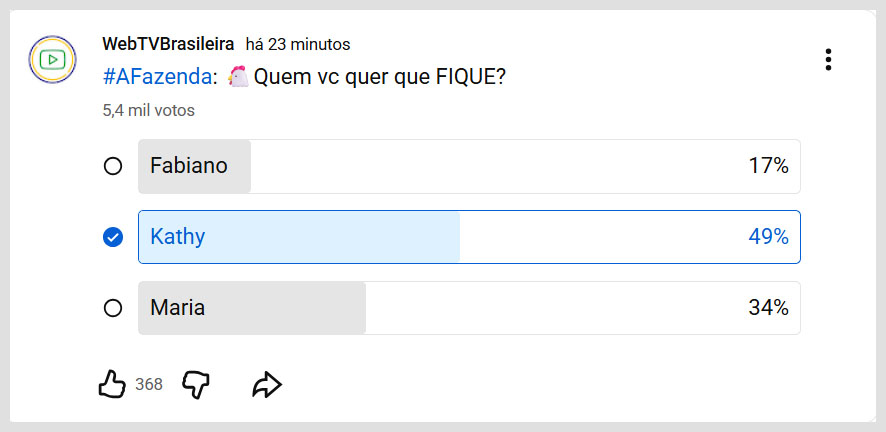Screen dimensions: 886x432
Task: Click the Kathy poll option bar
Action: pyautogui.click(x=469, y=237)
